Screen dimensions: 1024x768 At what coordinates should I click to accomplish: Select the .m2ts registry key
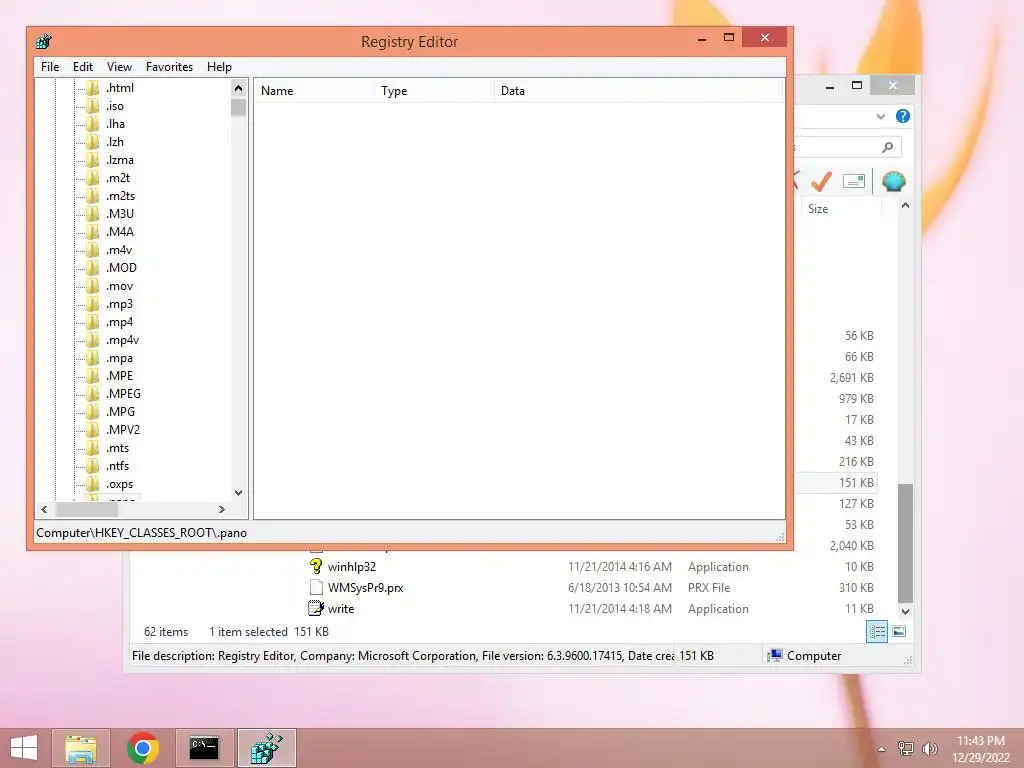tap(121, 196)
